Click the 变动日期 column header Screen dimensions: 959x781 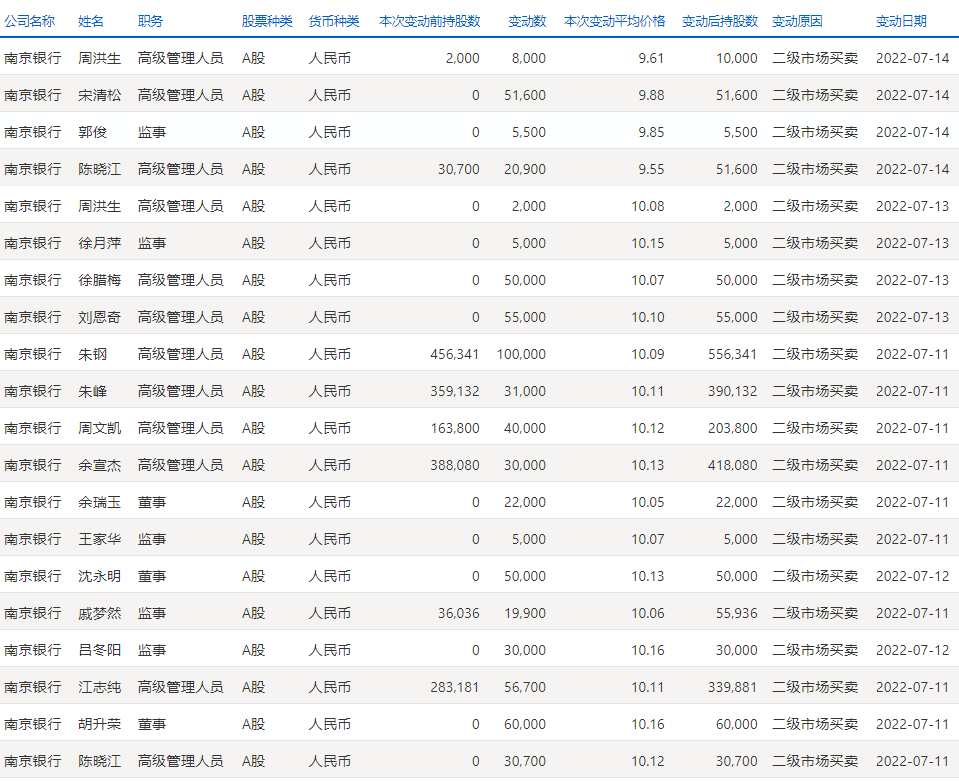(x=902, y=21)
